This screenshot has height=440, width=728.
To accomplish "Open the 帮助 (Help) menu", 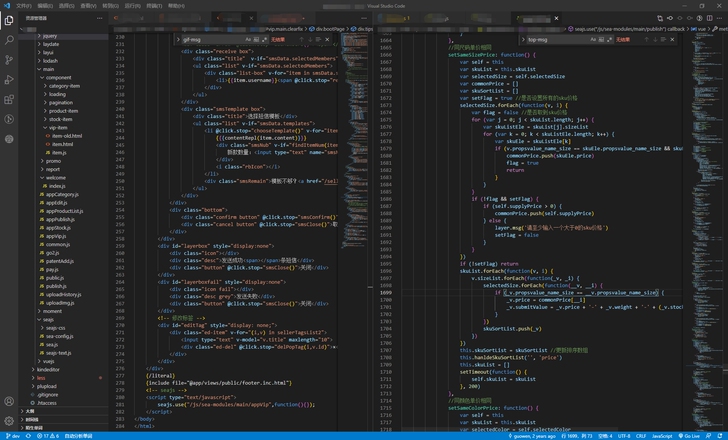I will tap(176, 6).
